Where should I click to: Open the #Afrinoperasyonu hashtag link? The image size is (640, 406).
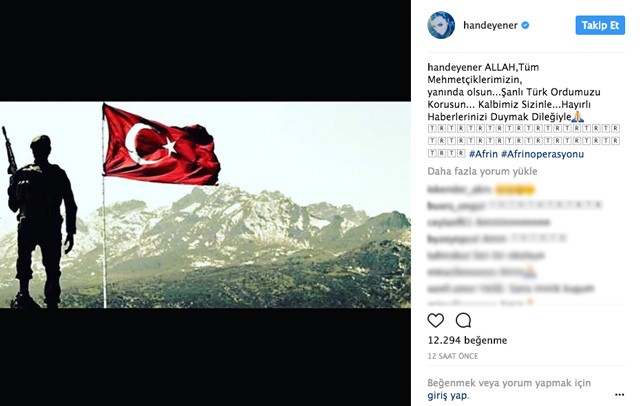542,154
